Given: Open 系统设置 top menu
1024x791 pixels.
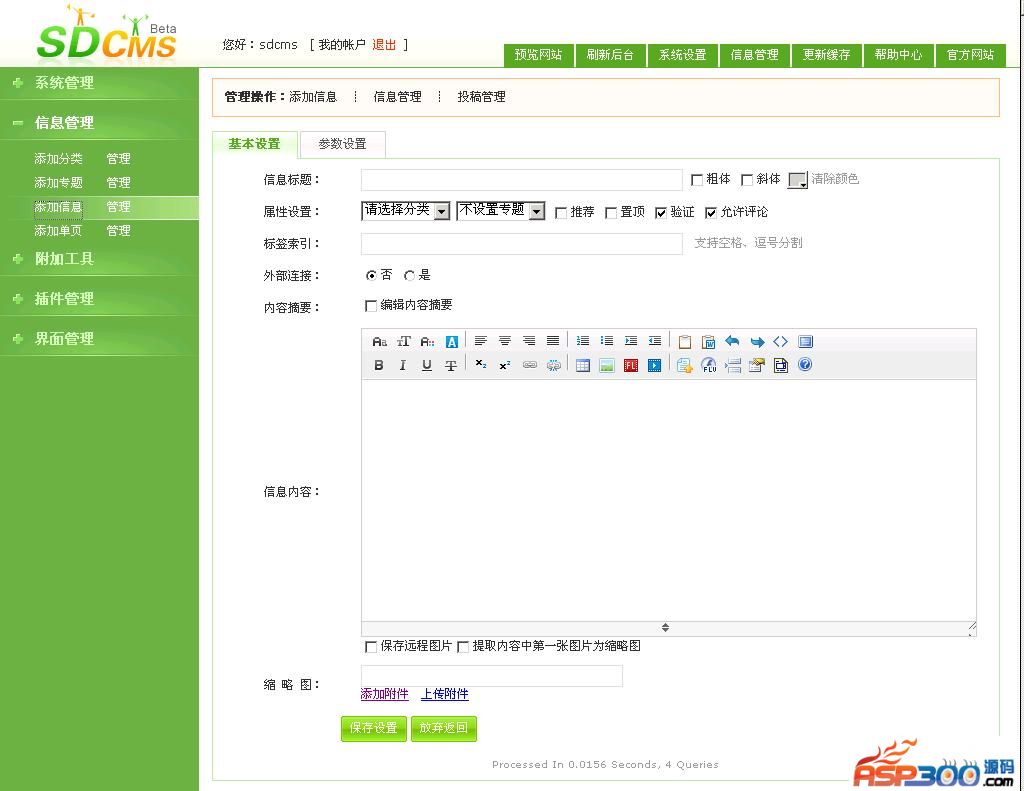Looking at the screenshot, I should pos(682,55).
